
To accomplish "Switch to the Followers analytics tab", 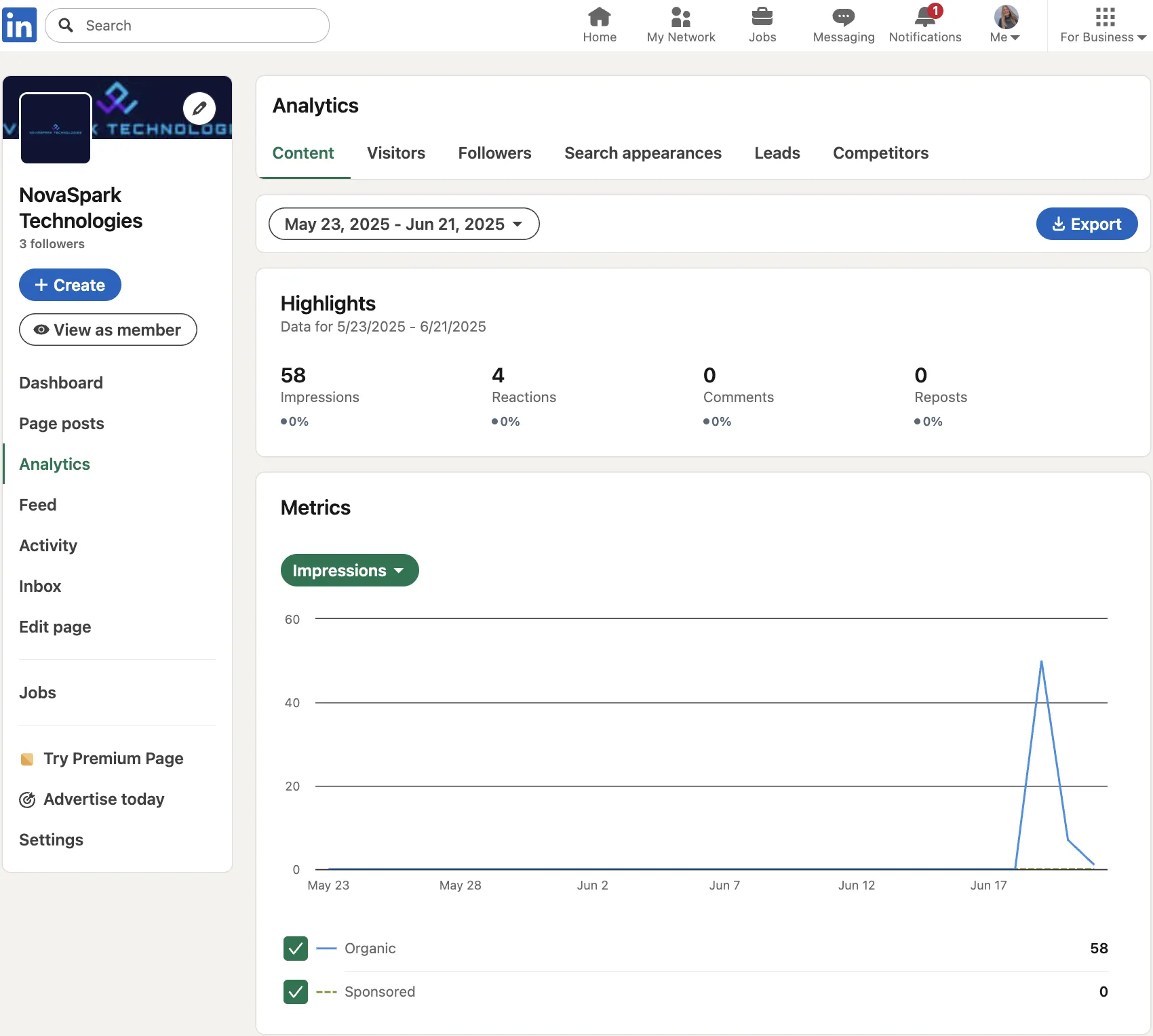I will tap(494, 153).
